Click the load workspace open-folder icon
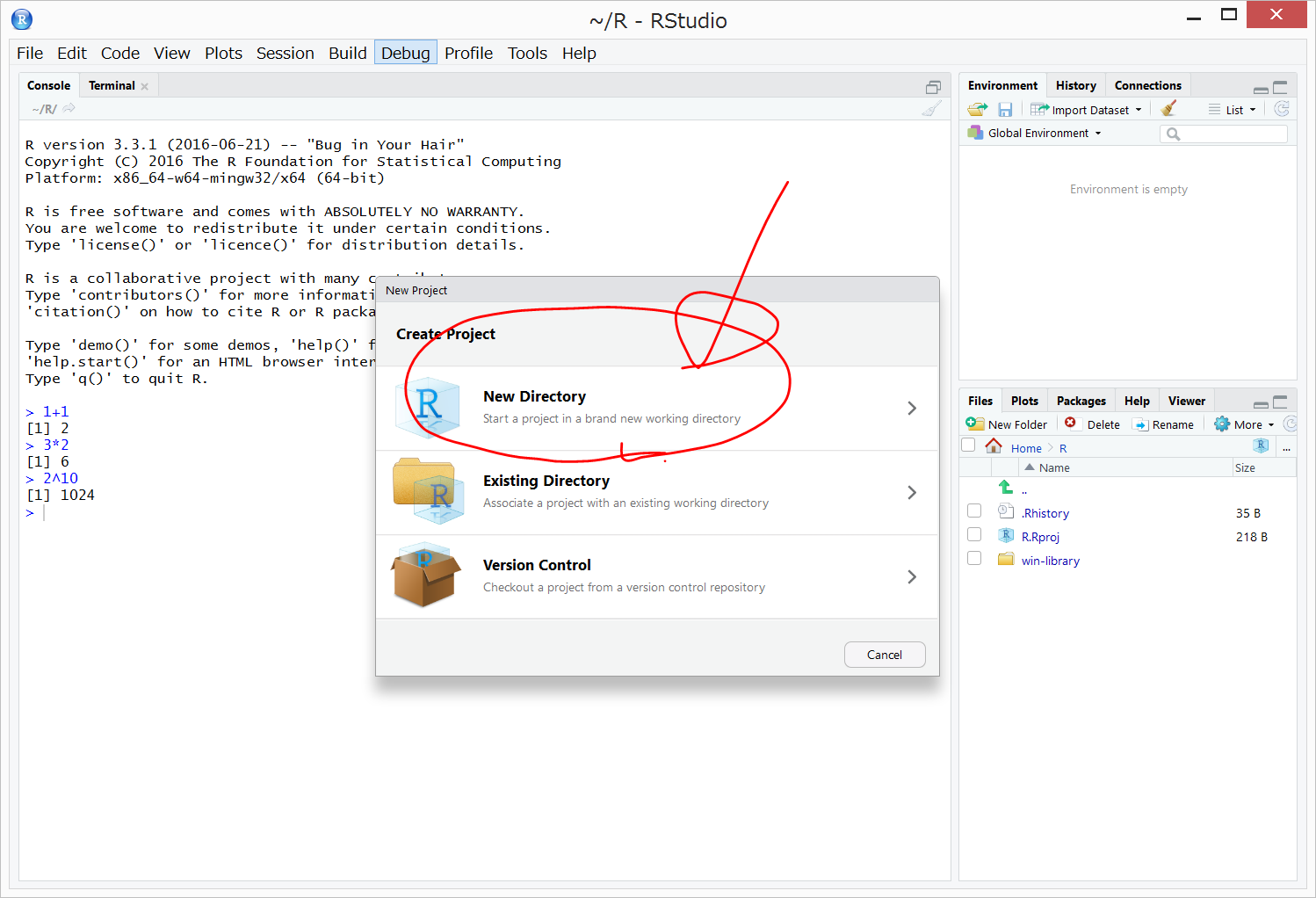The height and width of the screenshot is (898, 1316). coord(977,110)
